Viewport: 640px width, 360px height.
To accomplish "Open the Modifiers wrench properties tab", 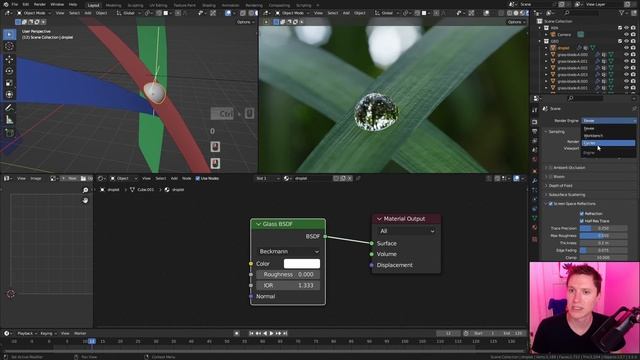I will [x=535, y=181].
